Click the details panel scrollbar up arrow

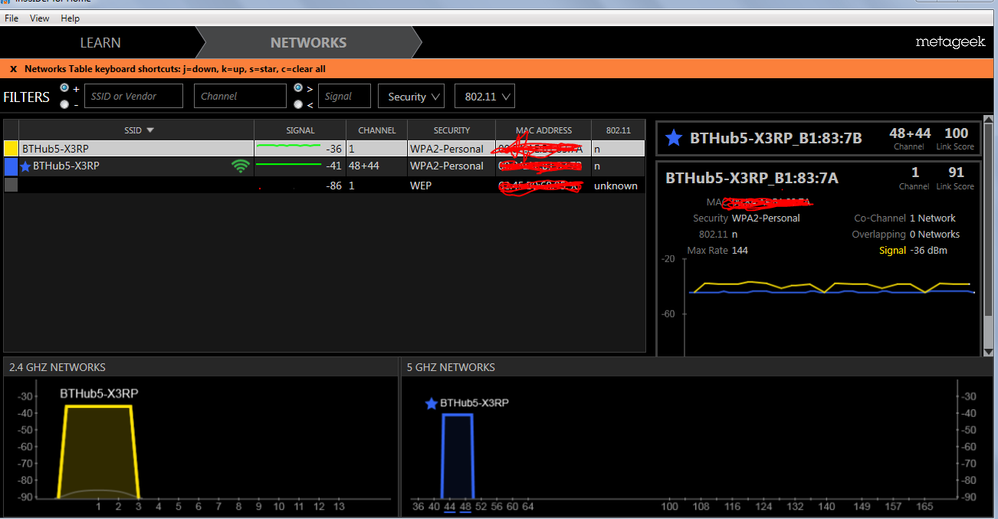(988, 120)
